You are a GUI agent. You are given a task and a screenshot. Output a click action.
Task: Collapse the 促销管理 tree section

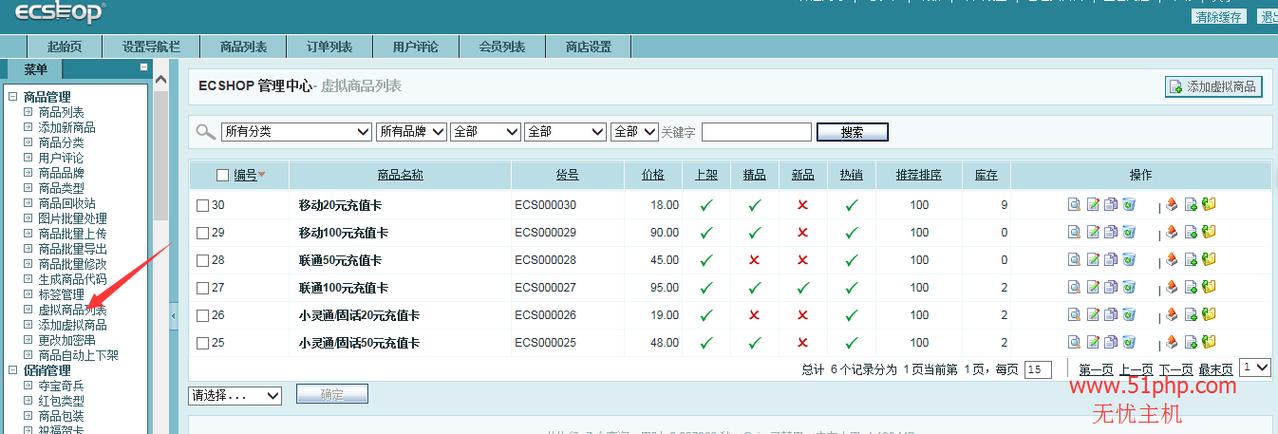(13, 370)
